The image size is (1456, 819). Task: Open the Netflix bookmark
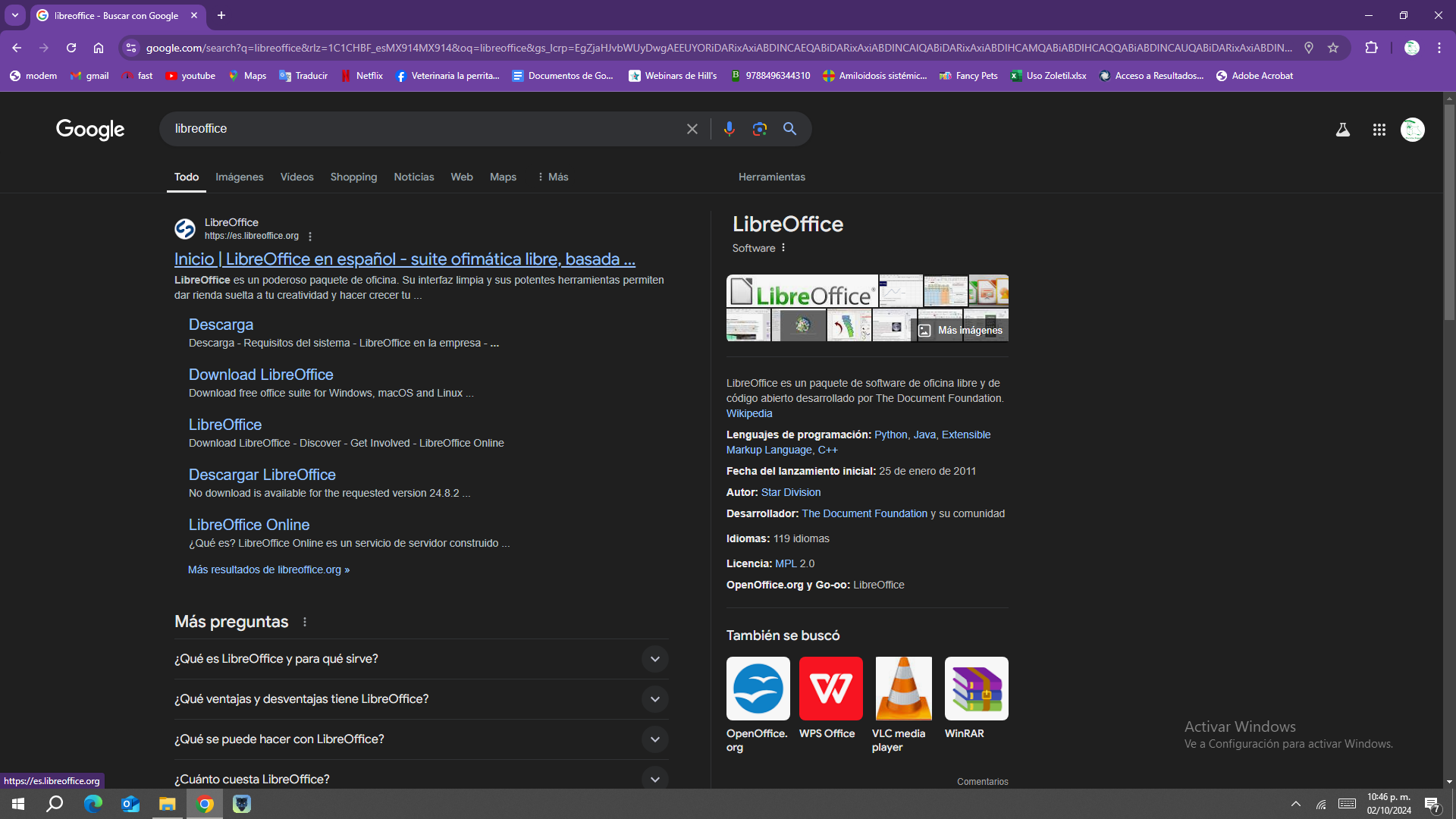tap(362, 76)
